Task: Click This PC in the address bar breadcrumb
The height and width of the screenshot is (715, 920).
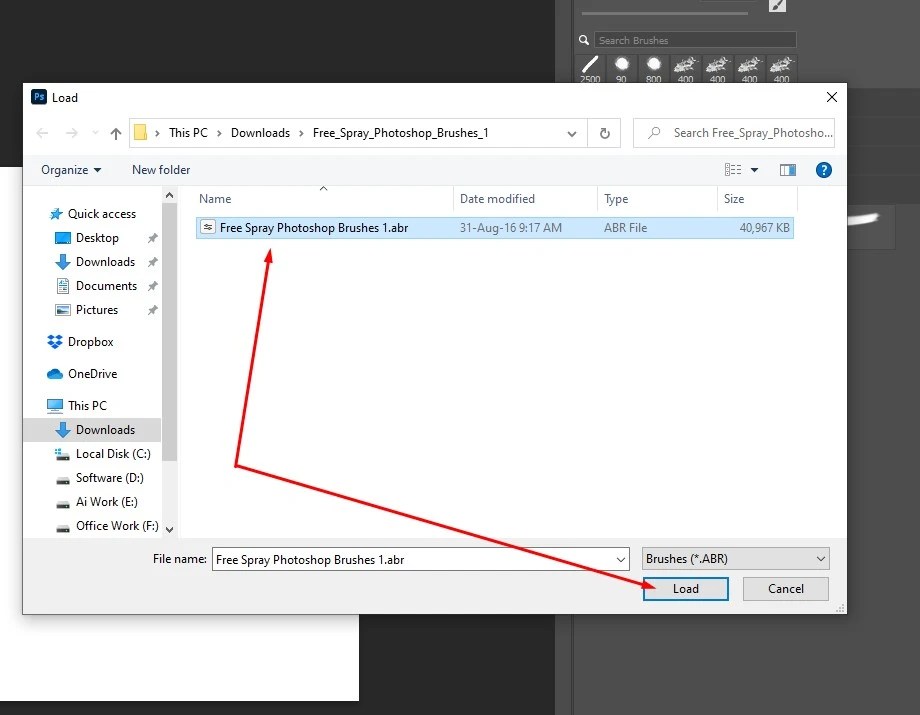Action: (188, 132)
